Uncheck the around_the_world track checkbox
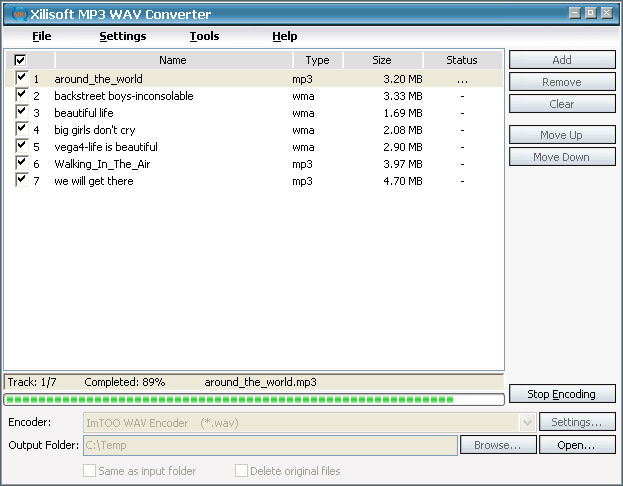The width and height of the screenshot is (623, 486). (x=21, y=78)
